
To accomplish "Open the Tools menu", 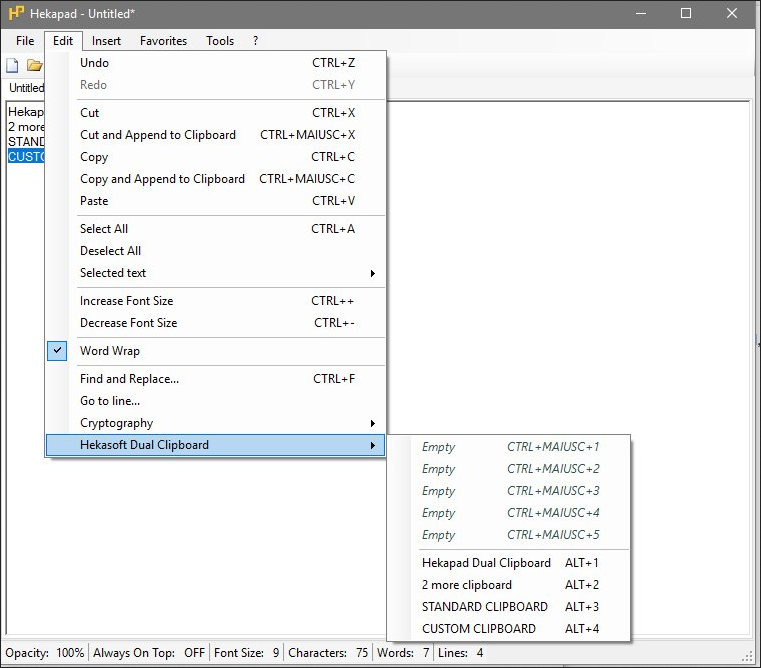I will coord(220,41).
